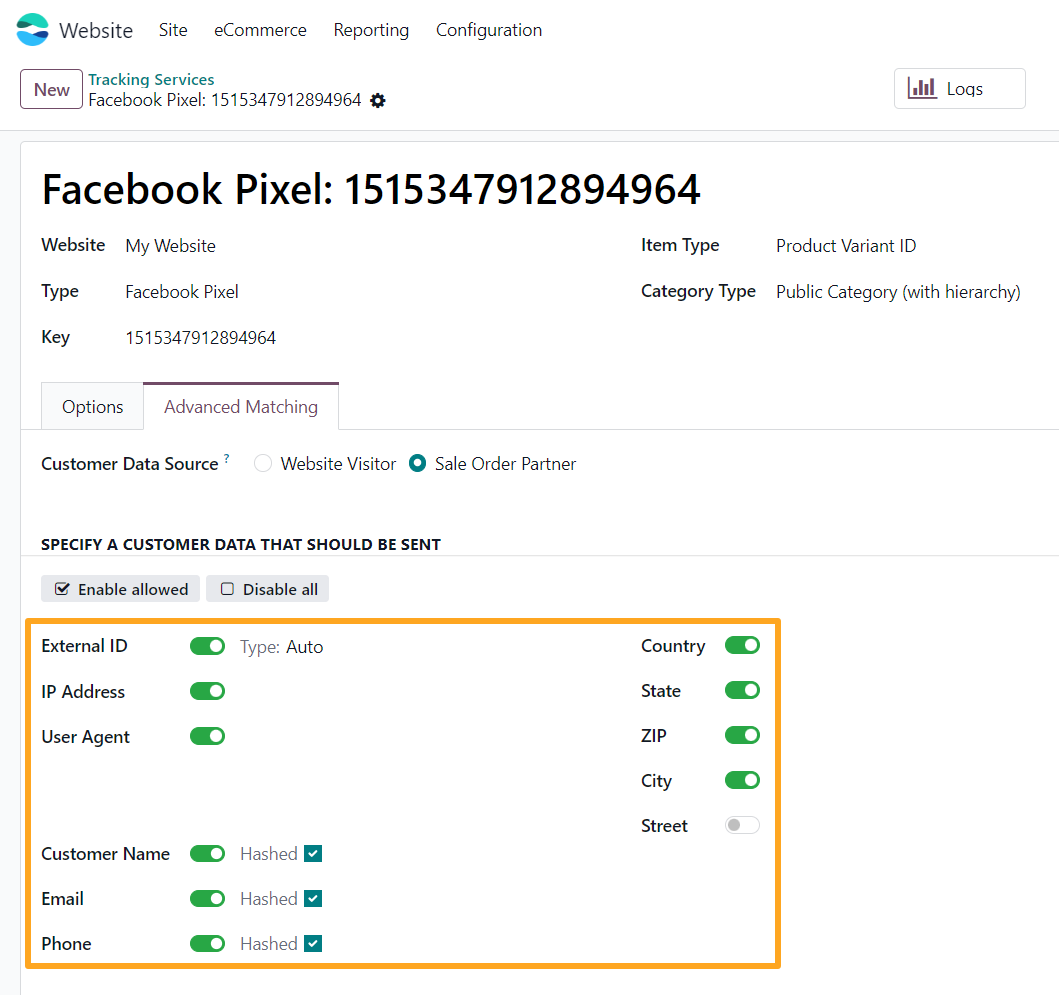This screenshot has width=1059, height=995.
Task: Select the Website Visitor radio option
Action: click(263, 464)
